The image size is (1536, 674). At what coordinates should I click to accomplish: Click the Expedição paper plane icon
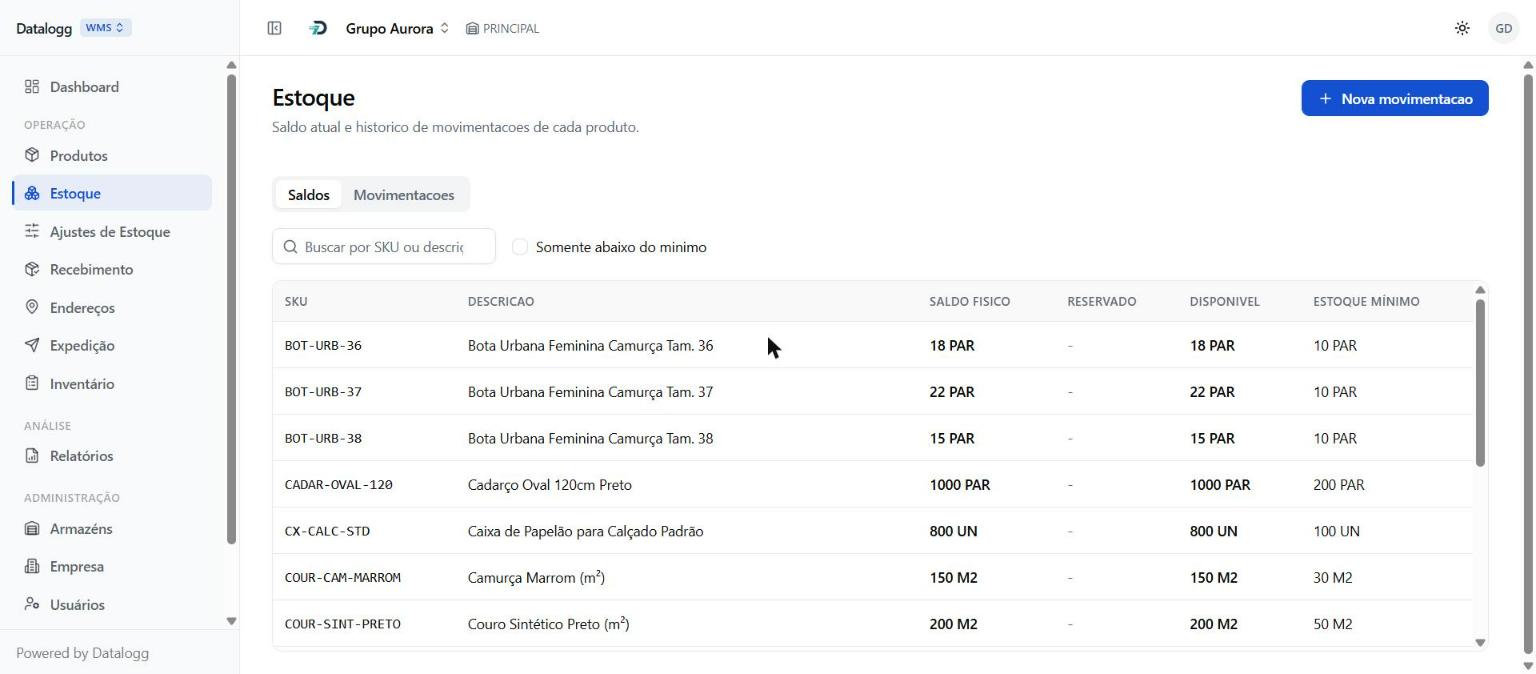pos(32,346)
